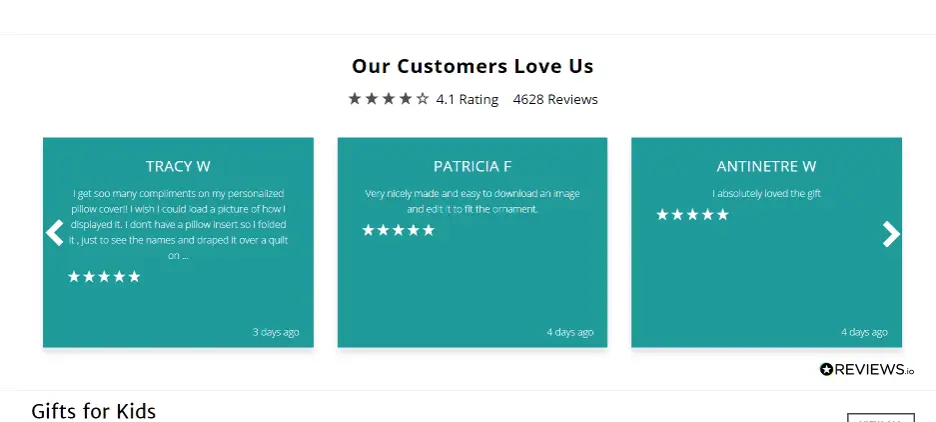Open Antinetre W's review card

[x=766, y=242]
